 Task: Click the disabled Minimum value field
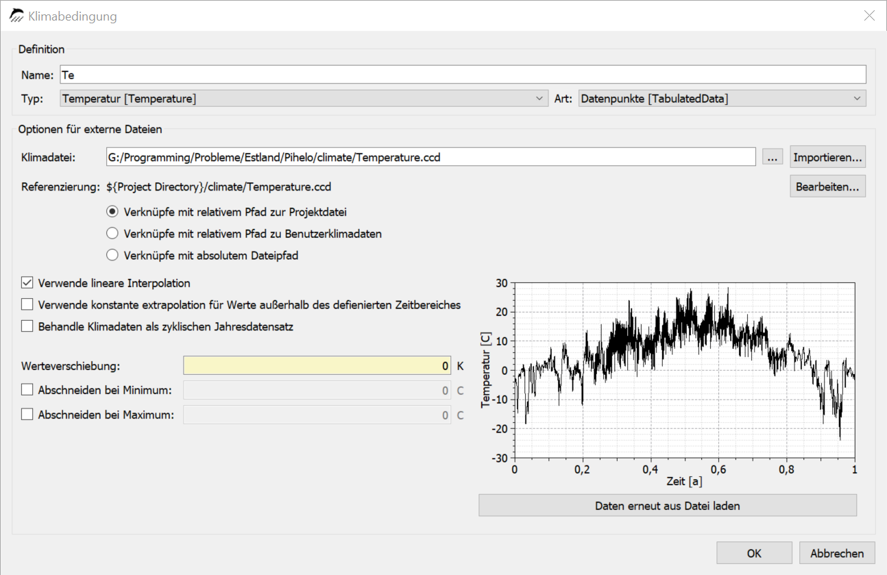317,391
